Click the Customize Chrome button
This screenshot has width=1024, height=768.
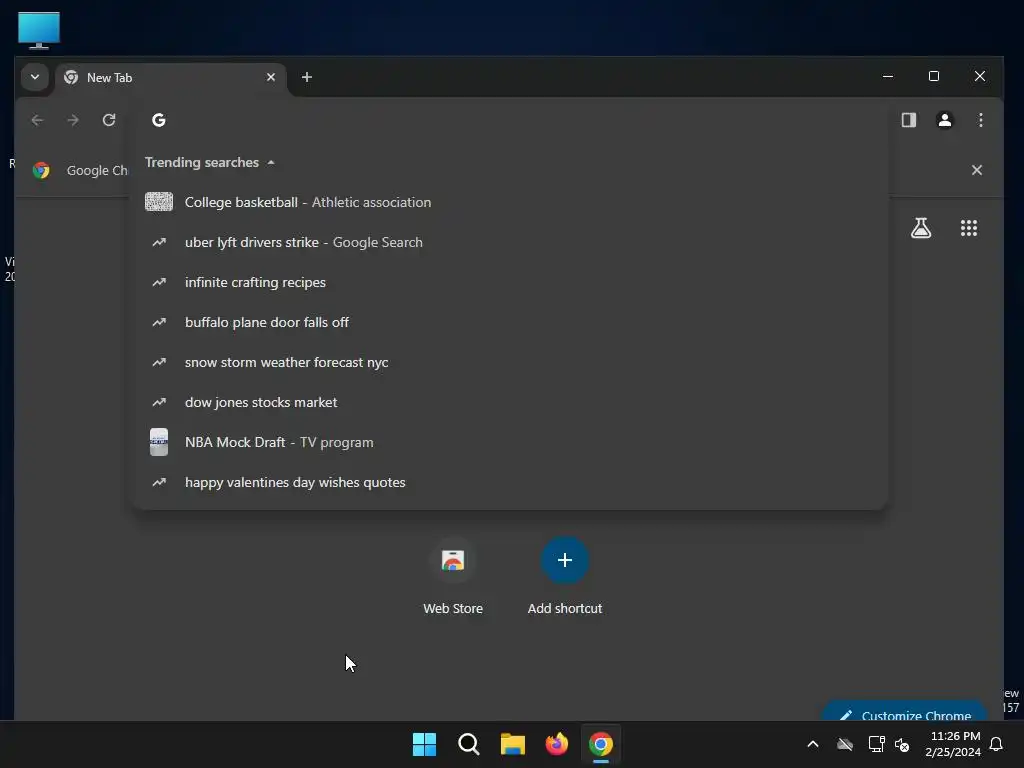click(904, 712)
